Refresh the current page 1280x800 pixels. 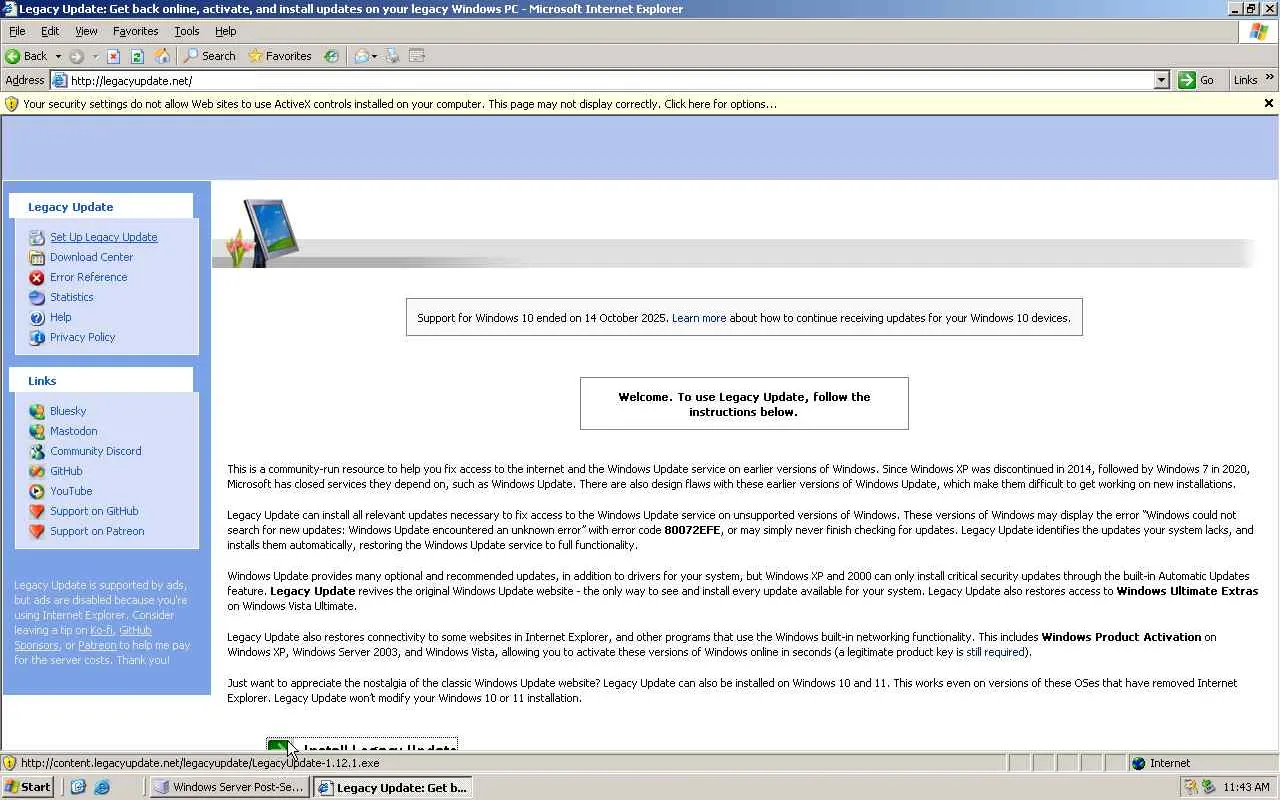(137, 56)
